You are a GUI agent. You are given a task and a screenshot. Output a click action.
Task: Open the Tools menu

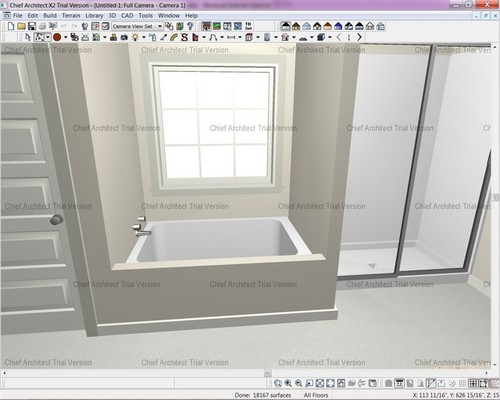click(x=146, y=15)
